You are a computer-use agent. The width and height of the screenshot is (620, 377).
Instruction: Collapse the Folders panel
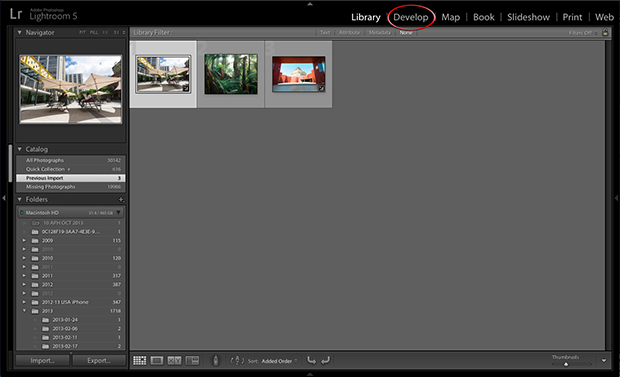(x=19, y=199)
